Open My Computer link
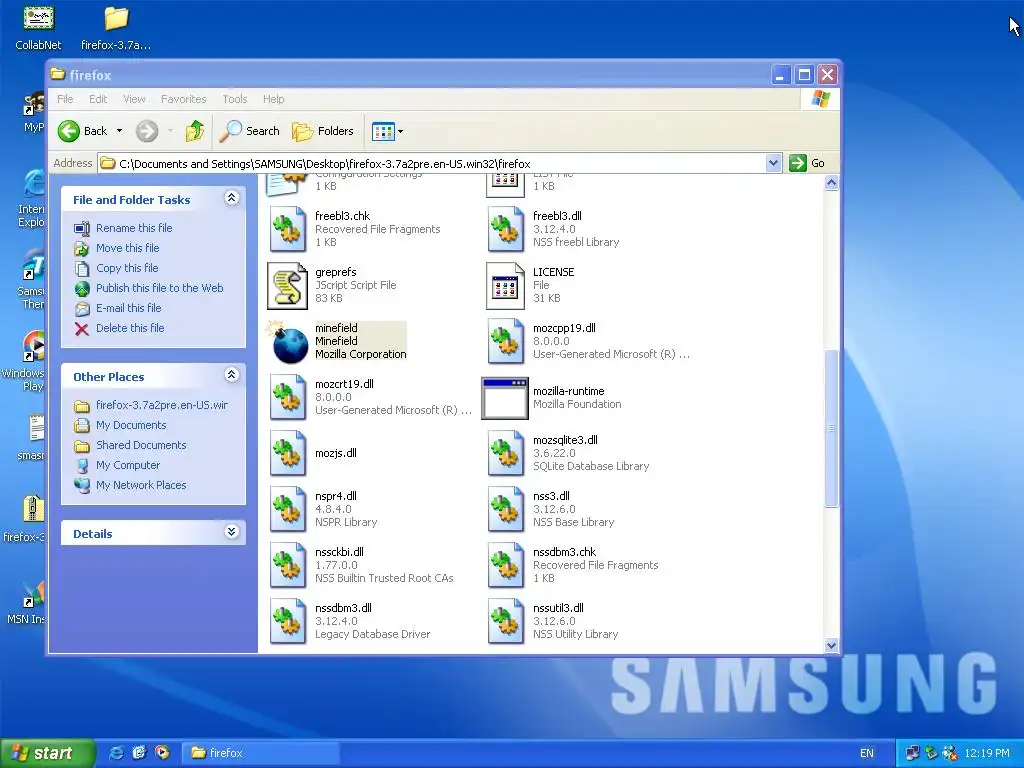 (x=118, y=466)
